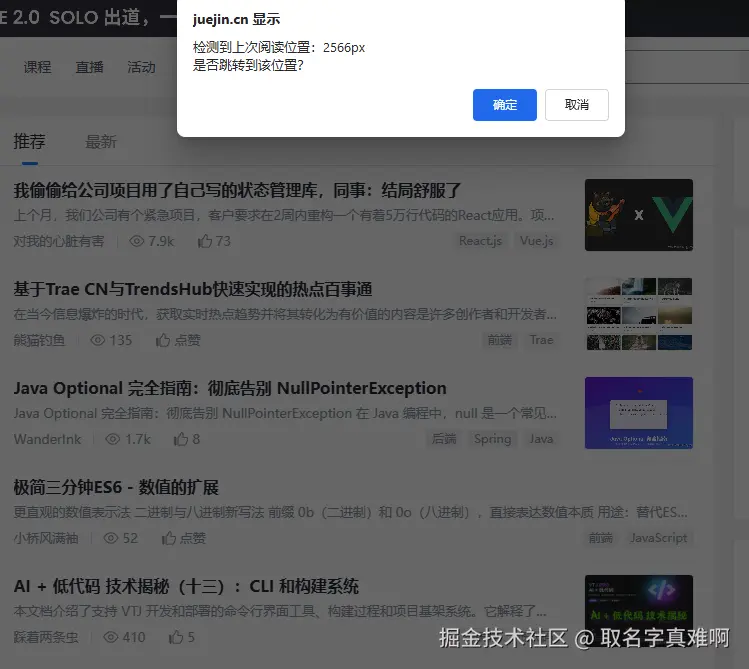749x669 pixels.
Task: Open author profile 熊猫钓鱼
Action: click(39, 340)
